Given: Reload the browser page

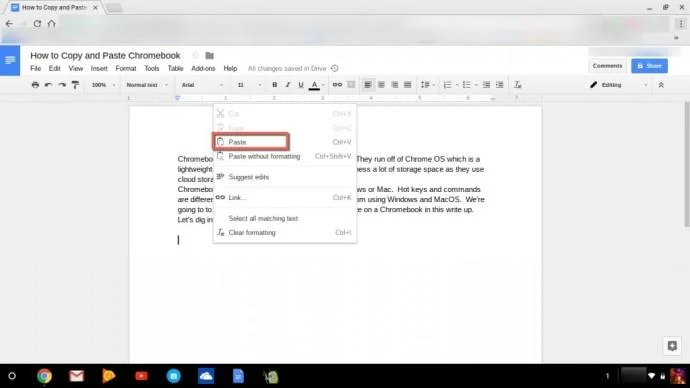Looking at the screenshot, I should [37, 24].
